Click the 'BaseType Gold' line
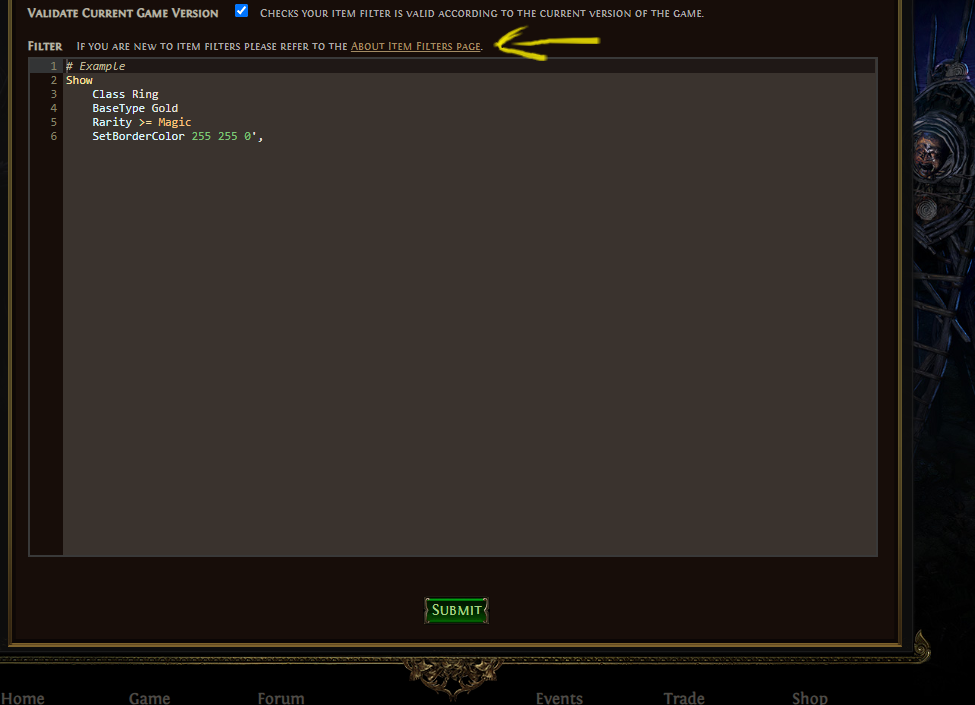 coord(135,108)
